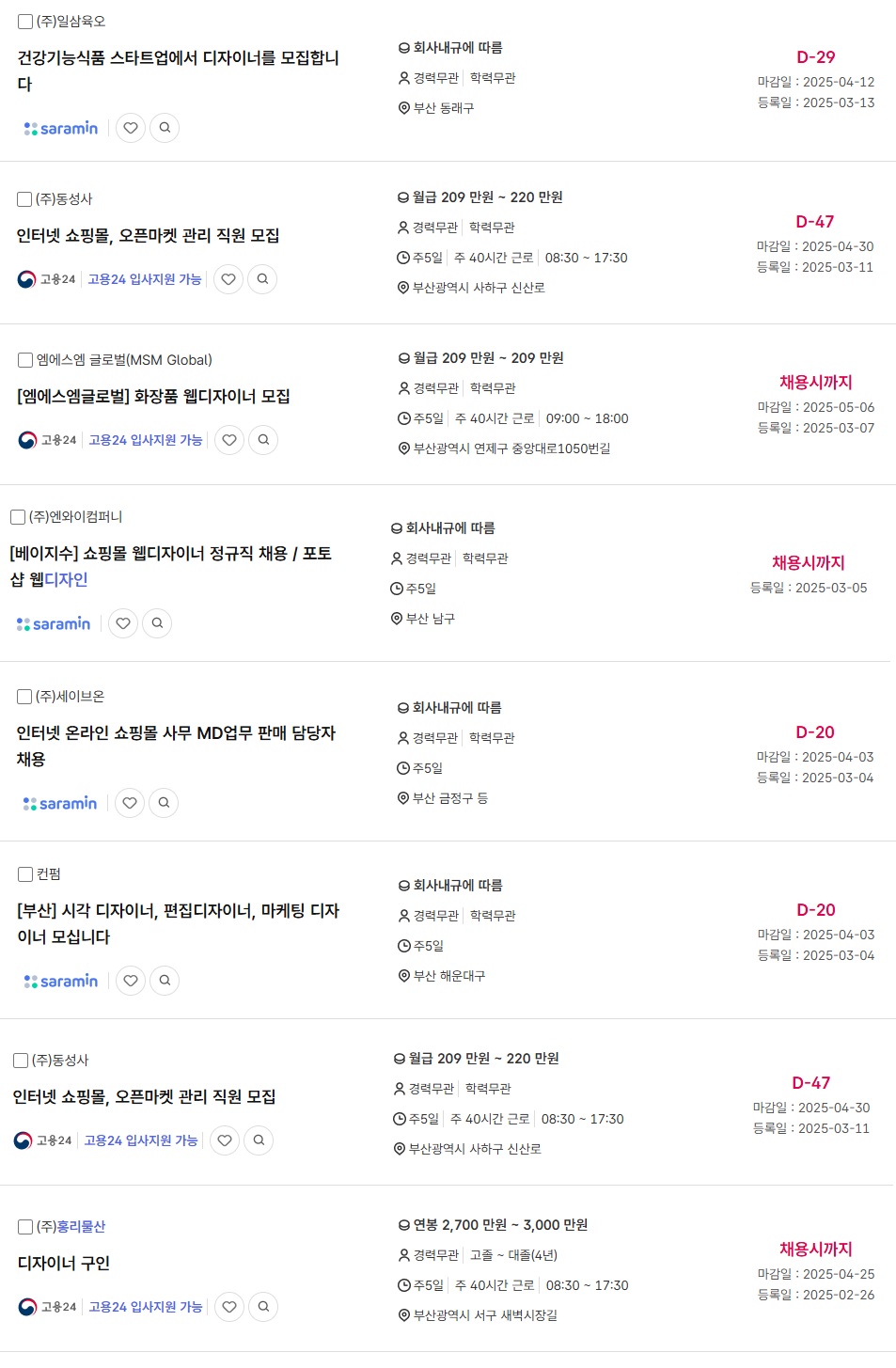Open 디자이너 구인 job posting title
The width and height of the screenshot is (896, 1368).
click(64, 1263)
